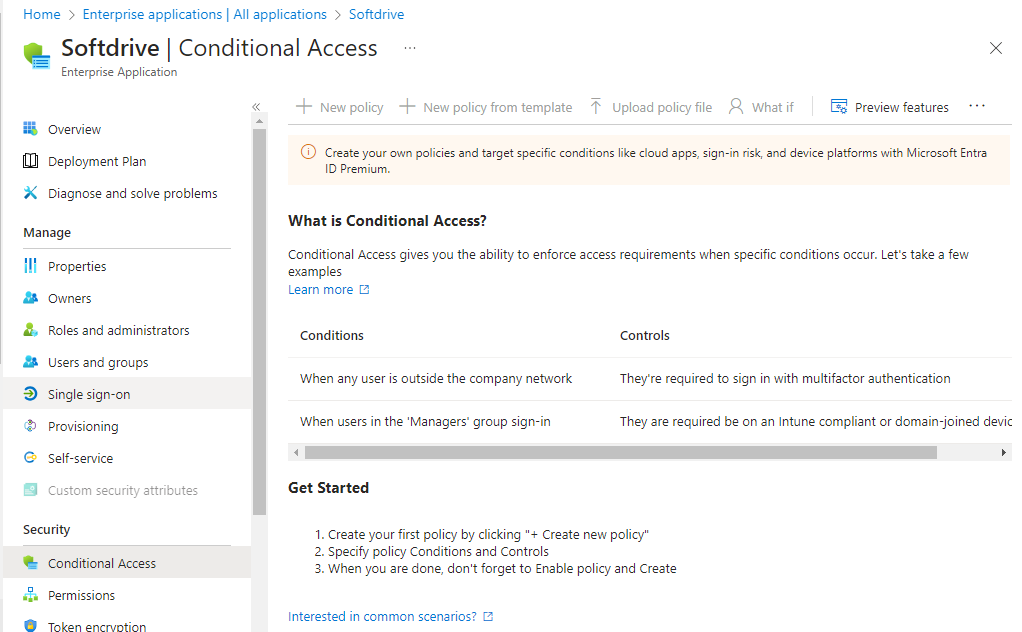Screen dimensions: 1022x632
Task: Click the Softdrive application logo icon
Action: pyautogui.click(x=36, y=55)
